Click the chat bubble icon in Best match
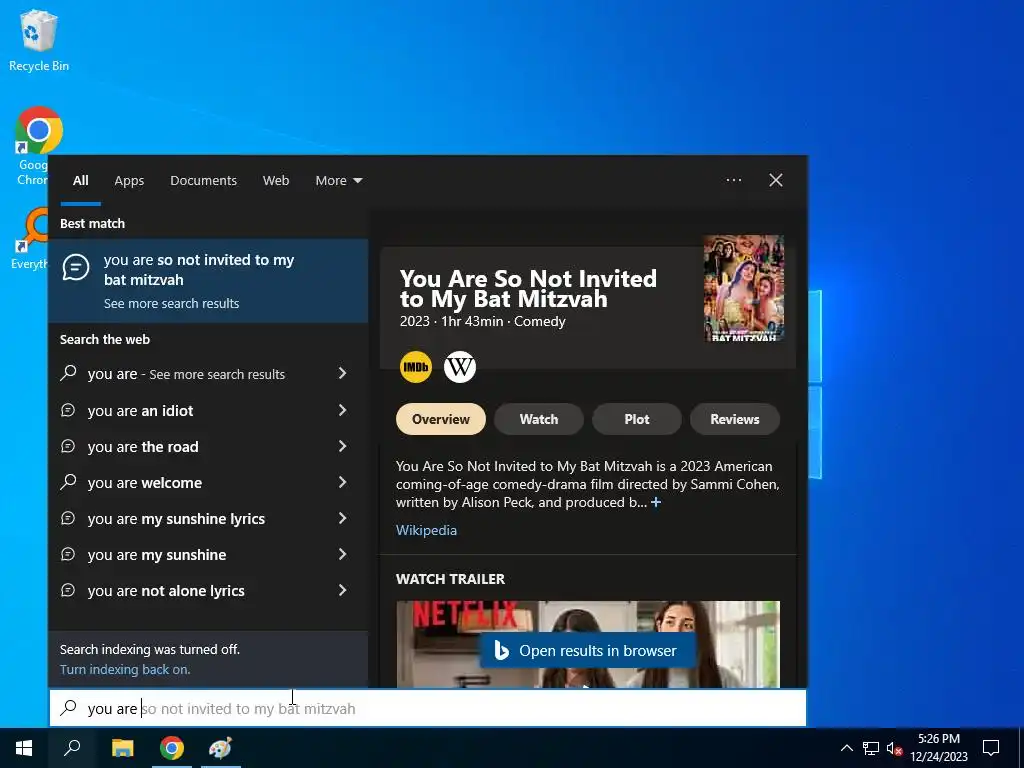 [x=76, y=267]
